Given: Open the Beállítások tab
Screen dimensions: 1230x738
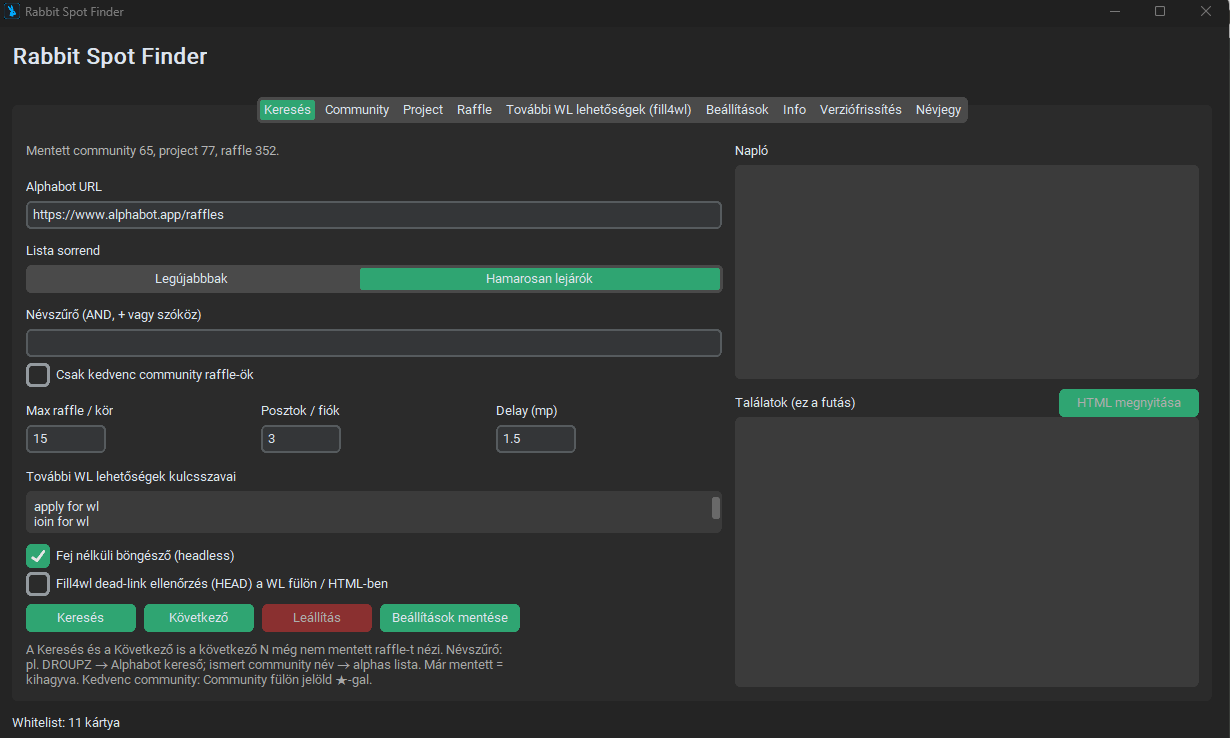Looking at the screenshot, I should coord(737,110).
